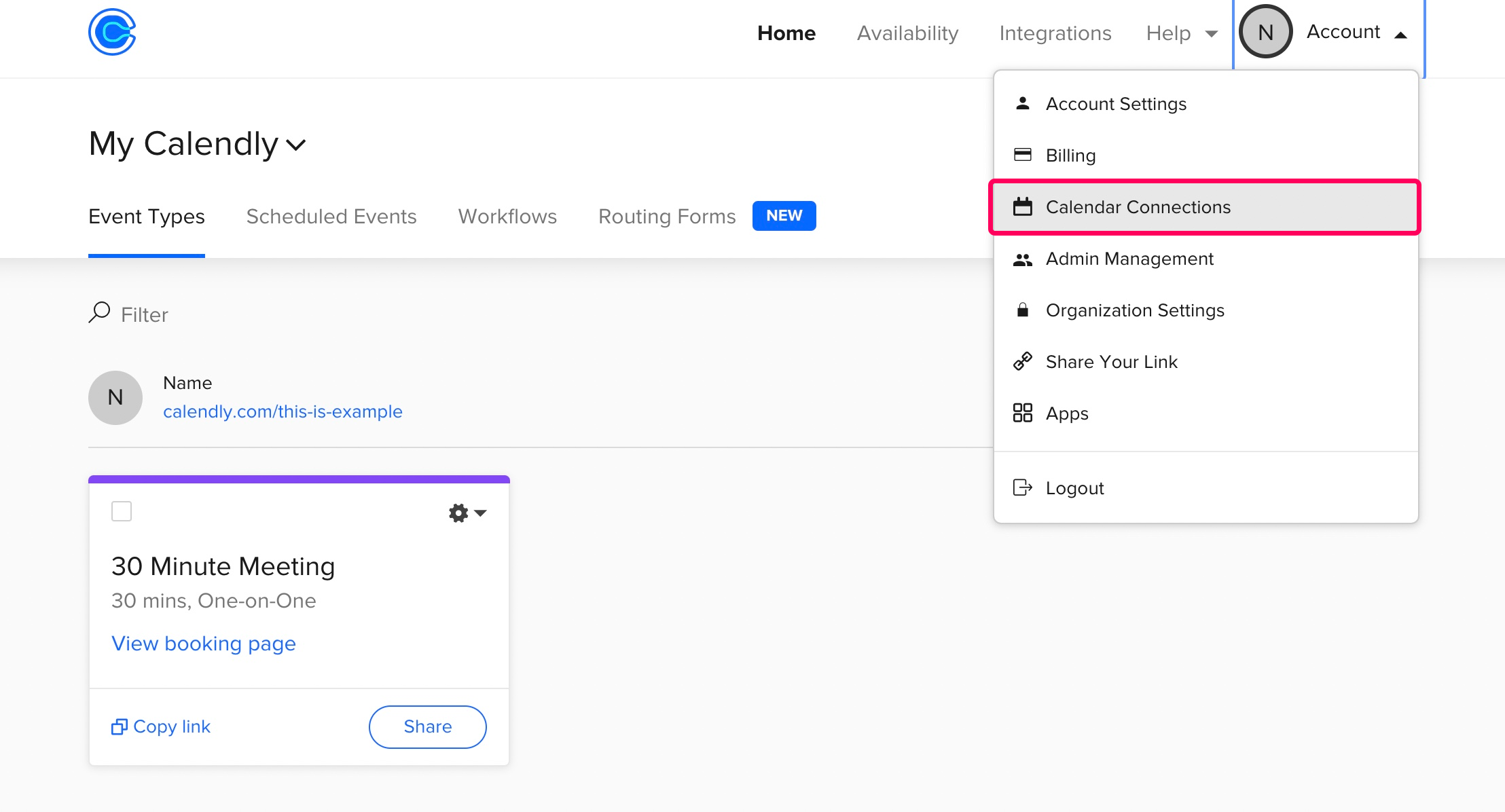Image resolution: width=1505 pixels, height=812 pixels.
Task: Select Logout from the account menu
Action: [x=1205, y=488]
